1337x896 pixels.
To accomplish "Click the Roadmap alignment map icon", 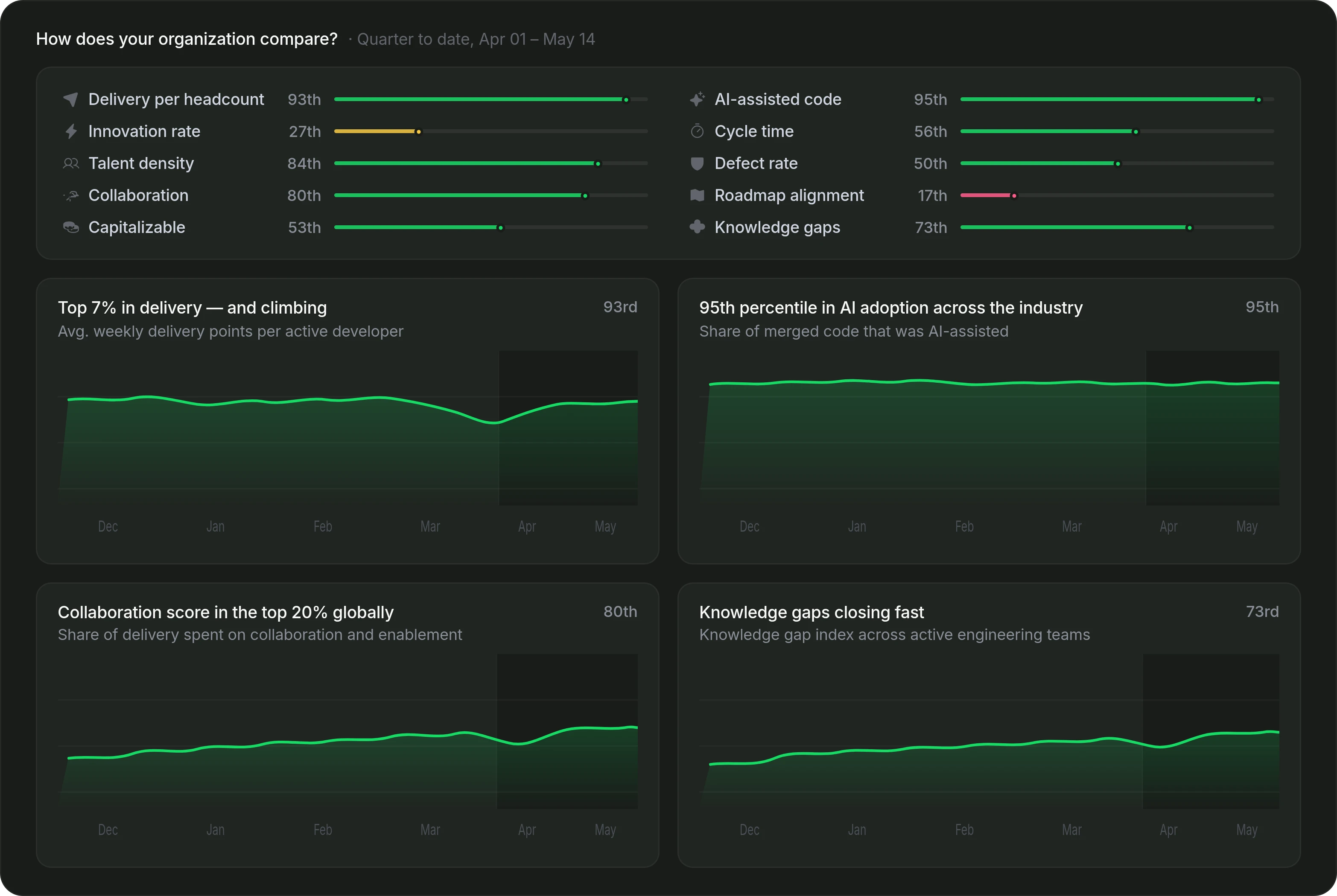I will point(698,195).
